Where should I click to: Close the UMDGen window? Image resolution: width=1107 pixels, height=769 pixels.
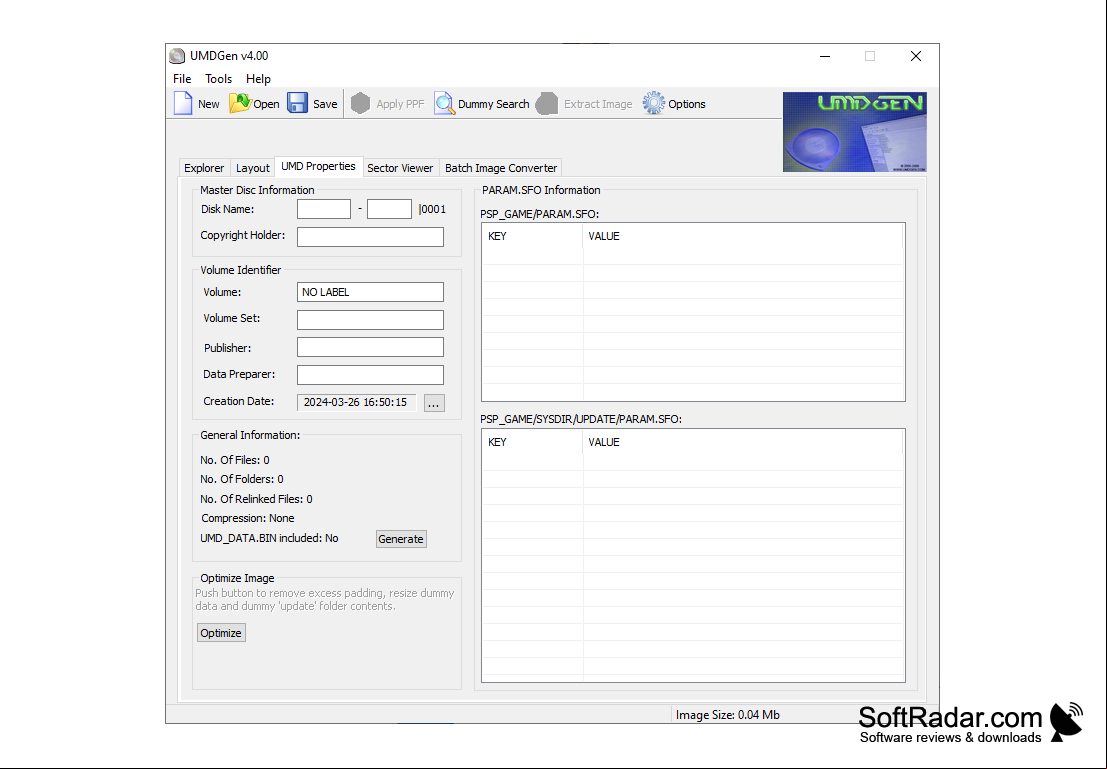tap(916, 56)
